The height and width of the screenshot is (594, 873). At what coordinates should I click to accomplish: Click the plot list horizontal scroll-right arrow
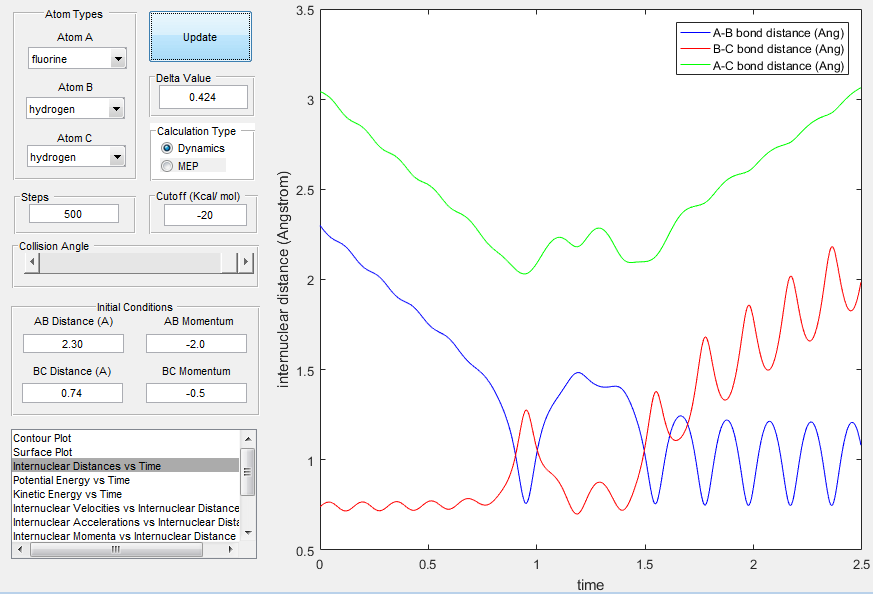point(231,549)
